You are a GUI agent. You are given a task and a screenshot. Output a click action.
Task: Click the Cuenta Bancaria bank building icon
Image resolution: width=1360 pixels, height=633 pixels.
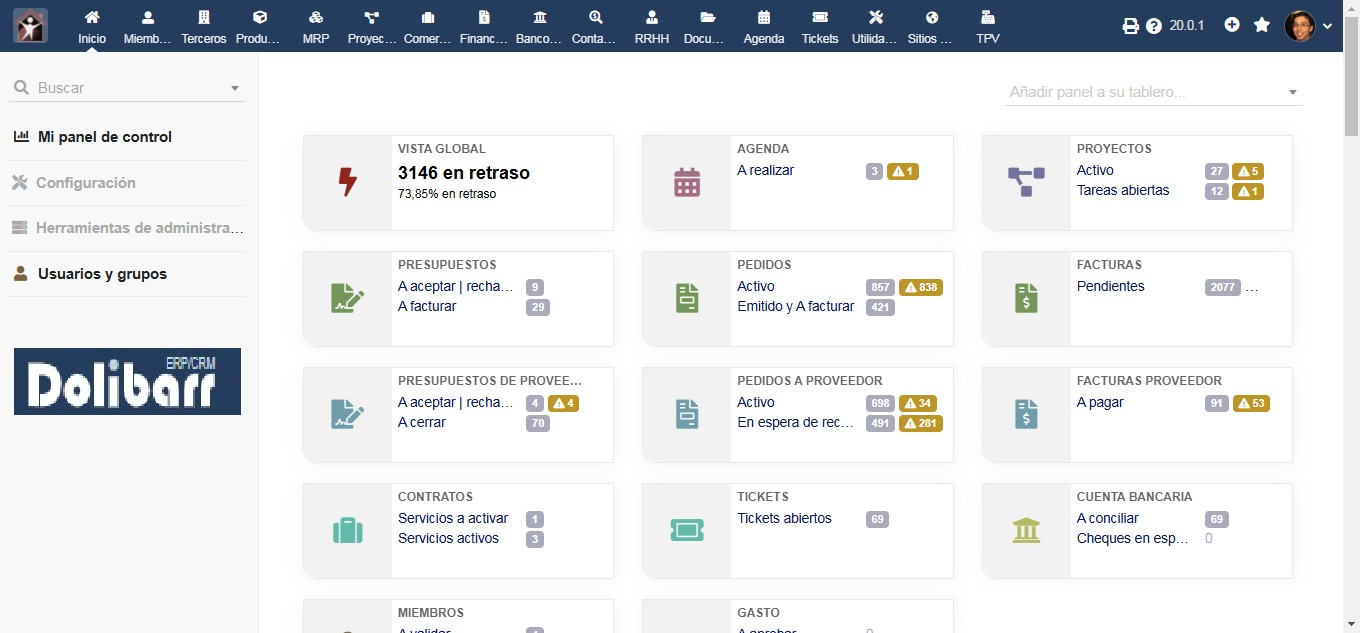[1026, 530]
